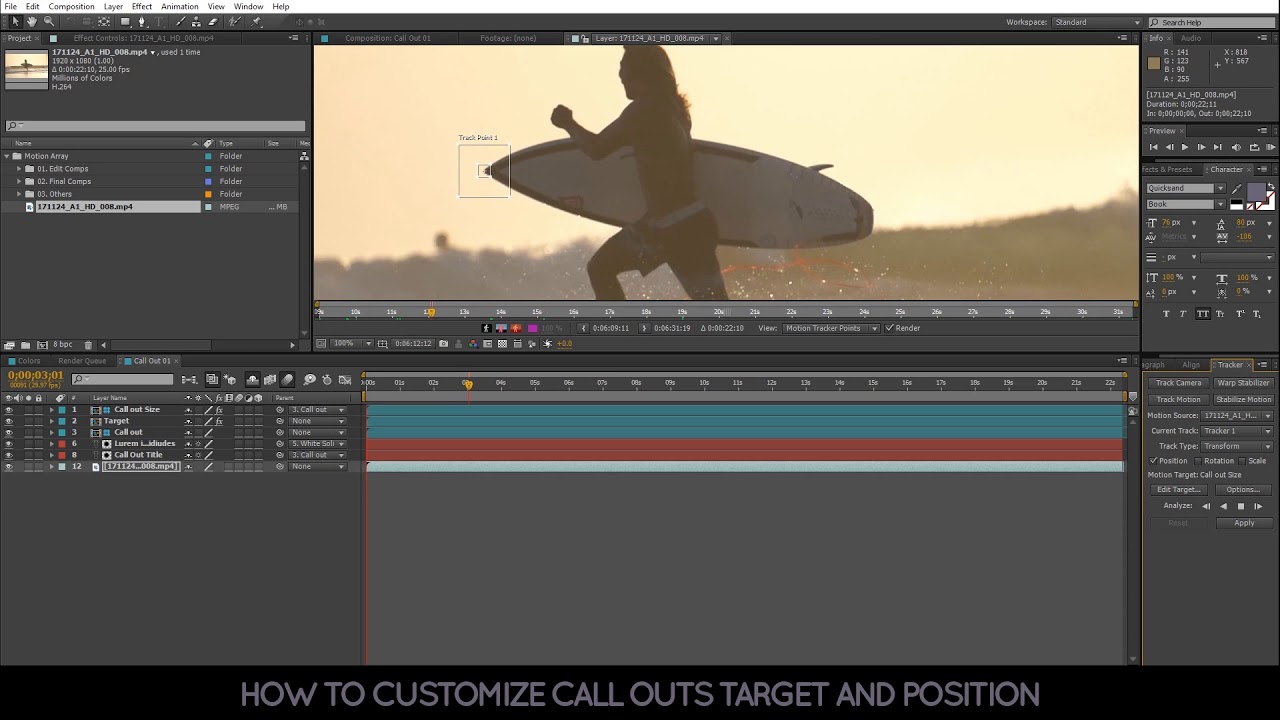Open the Current Track dropdown

1238,431
